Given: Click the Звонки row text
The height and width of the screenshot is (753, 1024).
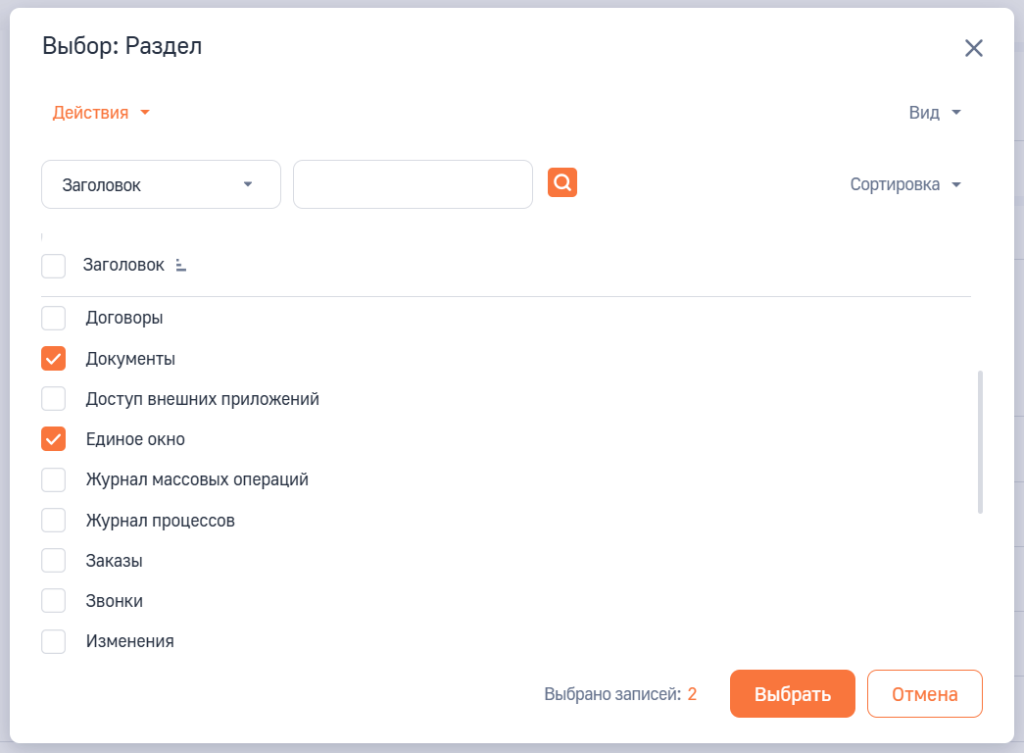Looking at the screenshot, I should [x=114, y=601].
